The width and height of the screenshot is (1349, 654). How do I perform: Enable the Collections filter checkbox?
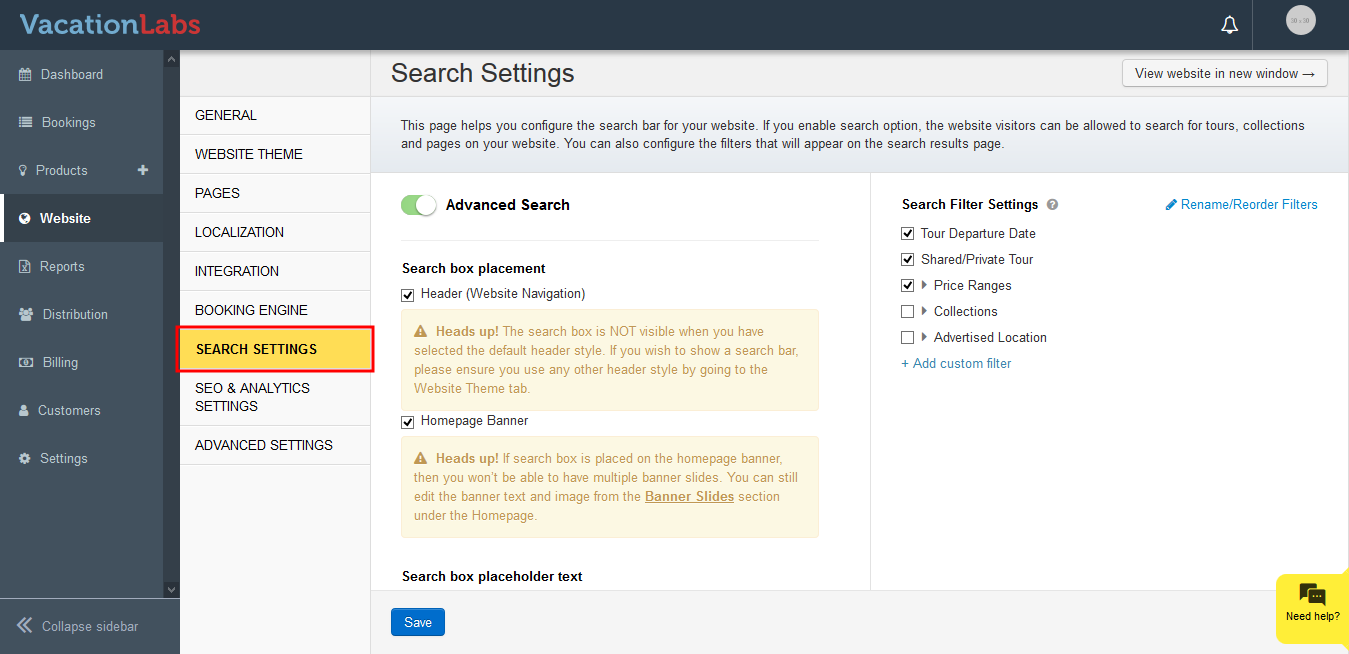click(x=908, y=312)
